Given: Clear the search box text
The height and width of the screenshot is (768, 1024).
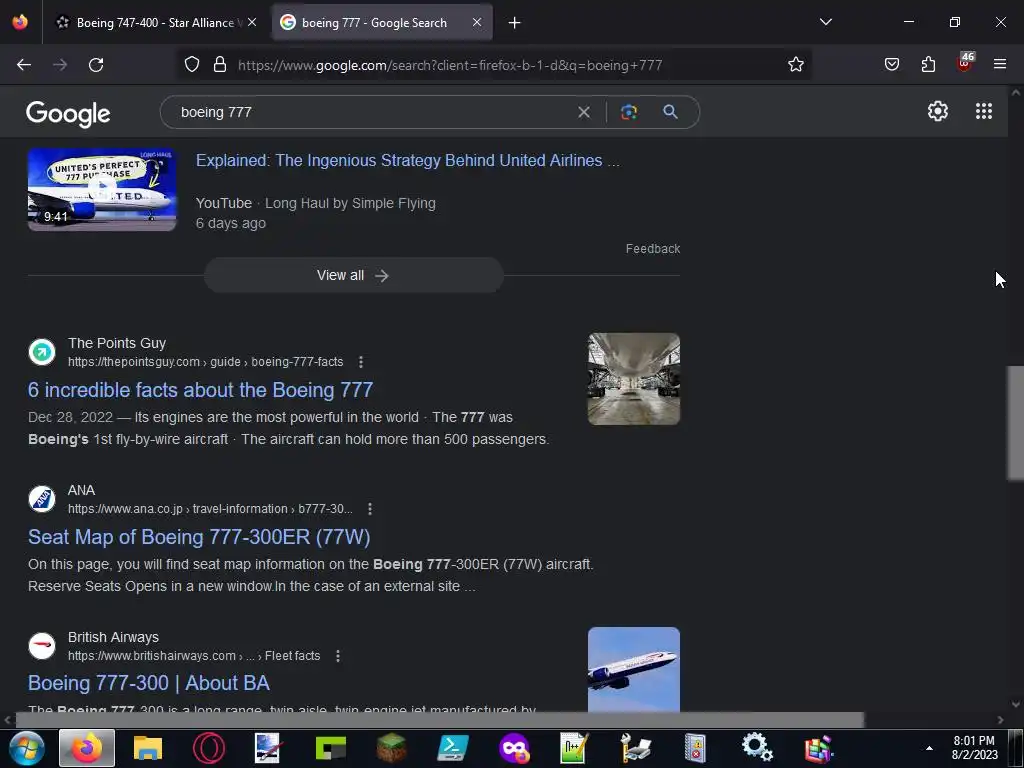Looking at the screenshot, I should pos(584,112).
